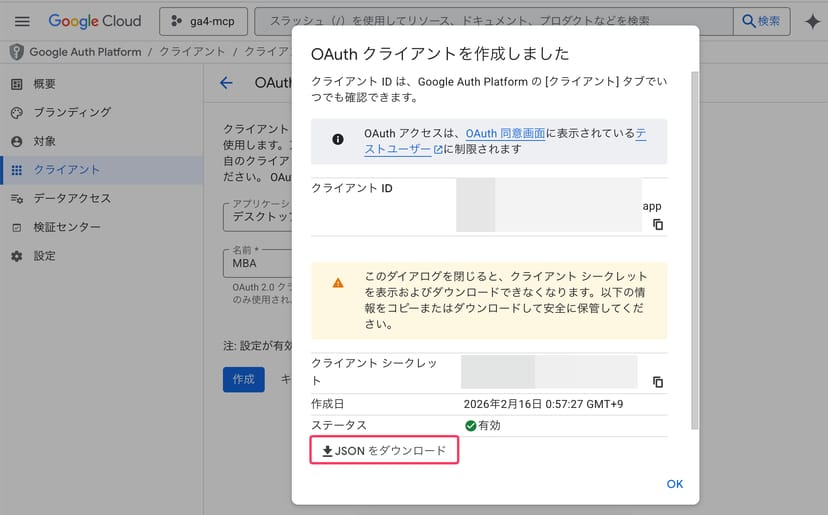Click the 概要 overview icon
Image resolution: width=828 pixels, height=515 pixels.
pos(17,84)
